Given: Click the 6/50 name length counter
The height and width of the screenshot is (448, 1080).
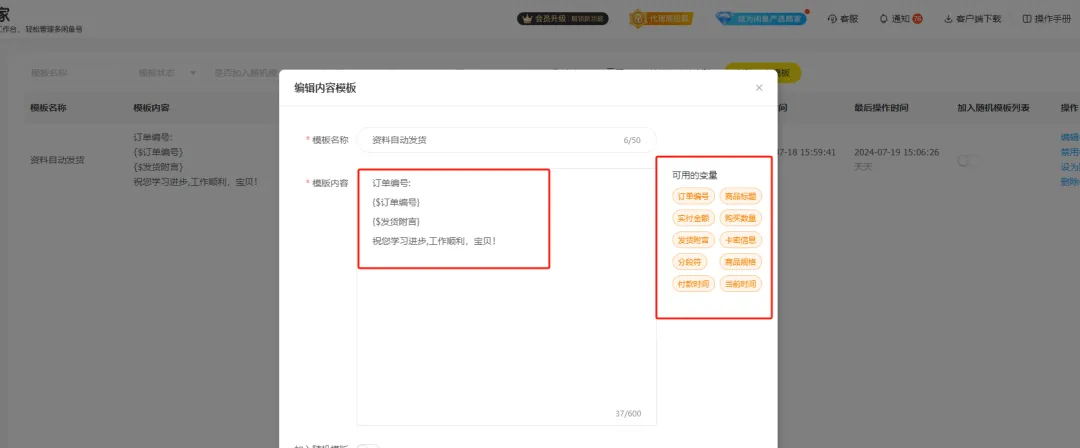Looking at the screenshot, I should [x=632, y=140].
